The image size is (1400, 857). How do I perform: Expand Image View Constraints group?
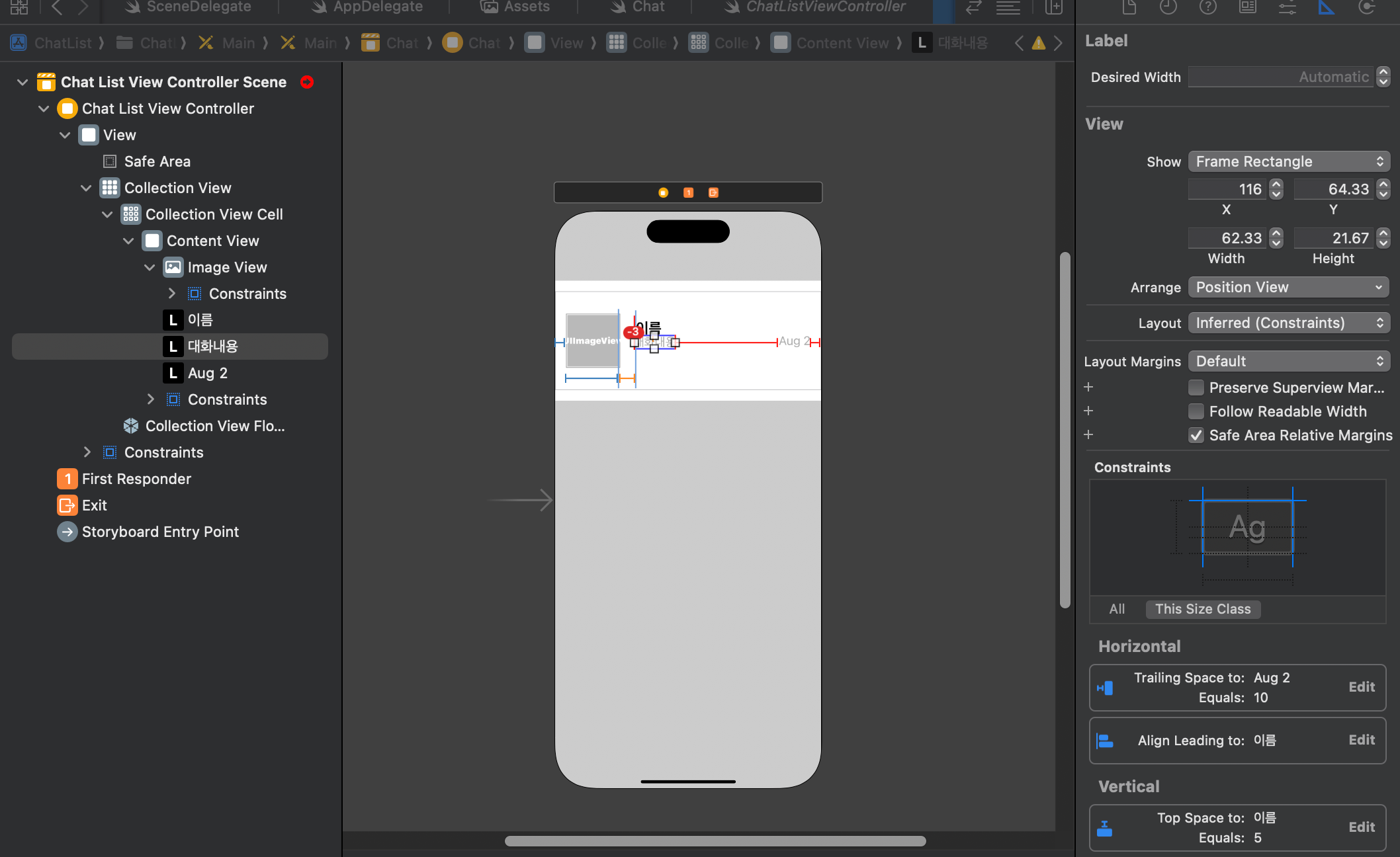click(172, 294)
